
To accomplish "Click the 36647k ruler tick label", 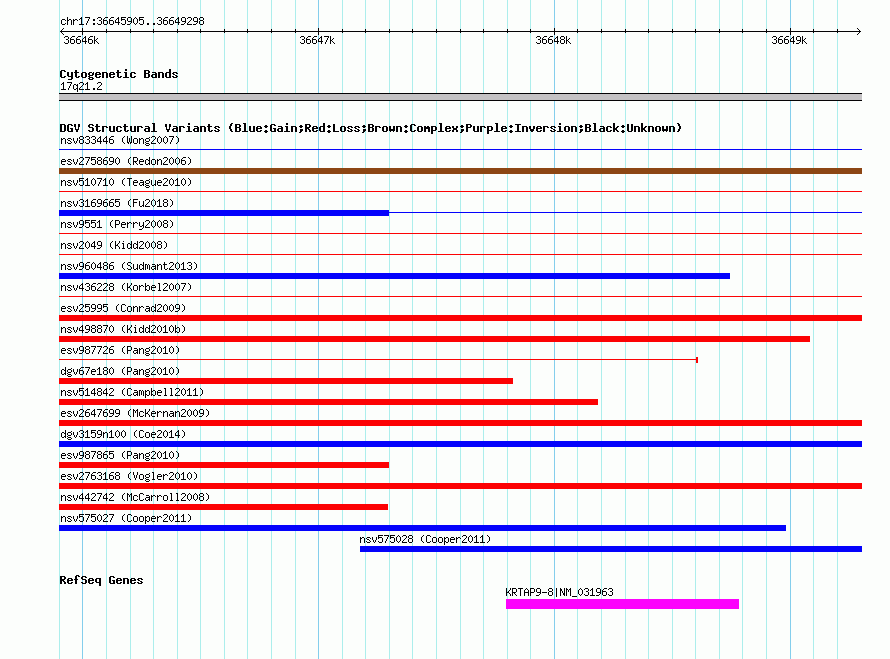I will pyautogui.click(x=317, y=40).
